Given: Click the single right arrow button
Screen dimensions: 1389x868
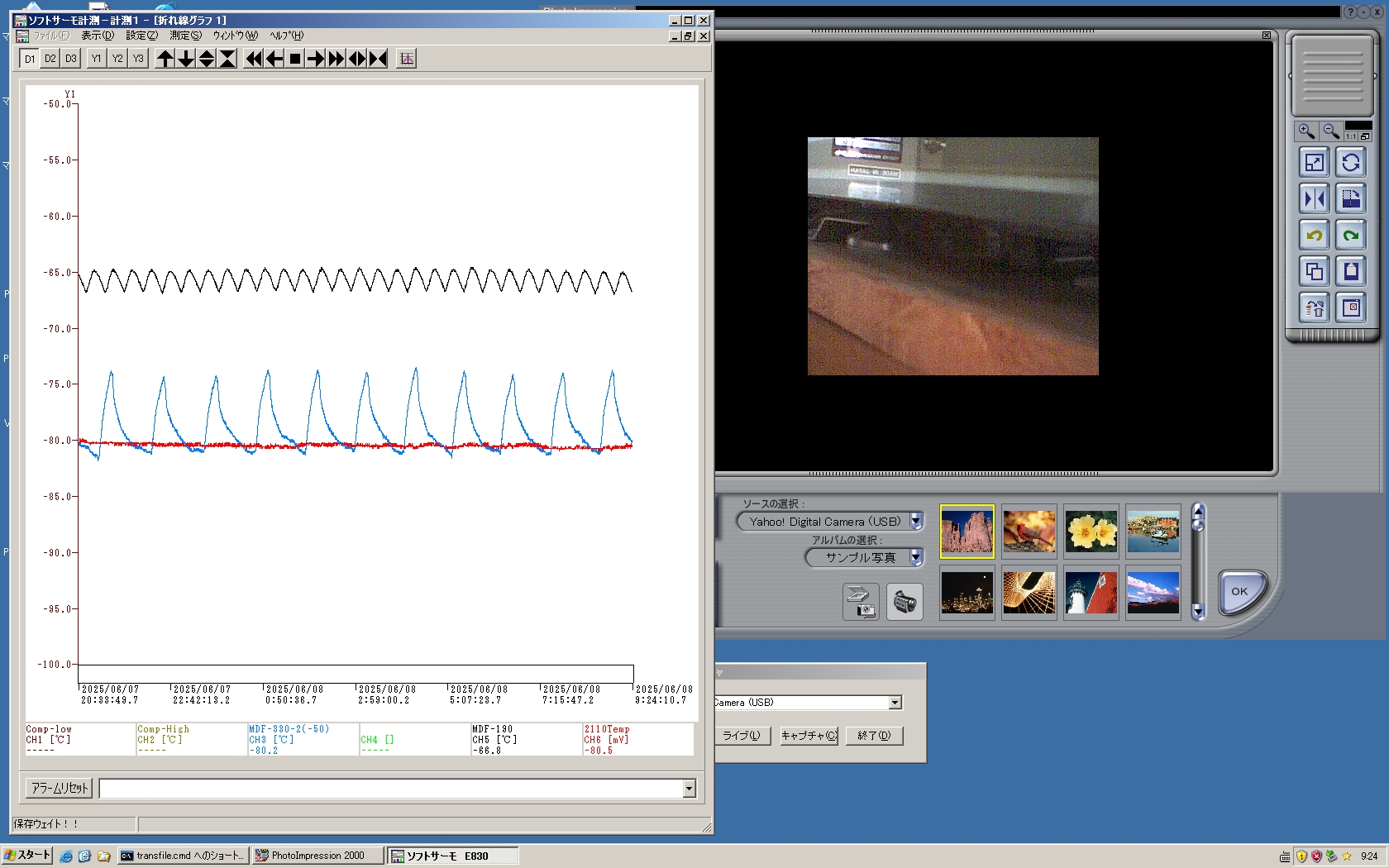Looking at the screenshot, I should (316, 59).
